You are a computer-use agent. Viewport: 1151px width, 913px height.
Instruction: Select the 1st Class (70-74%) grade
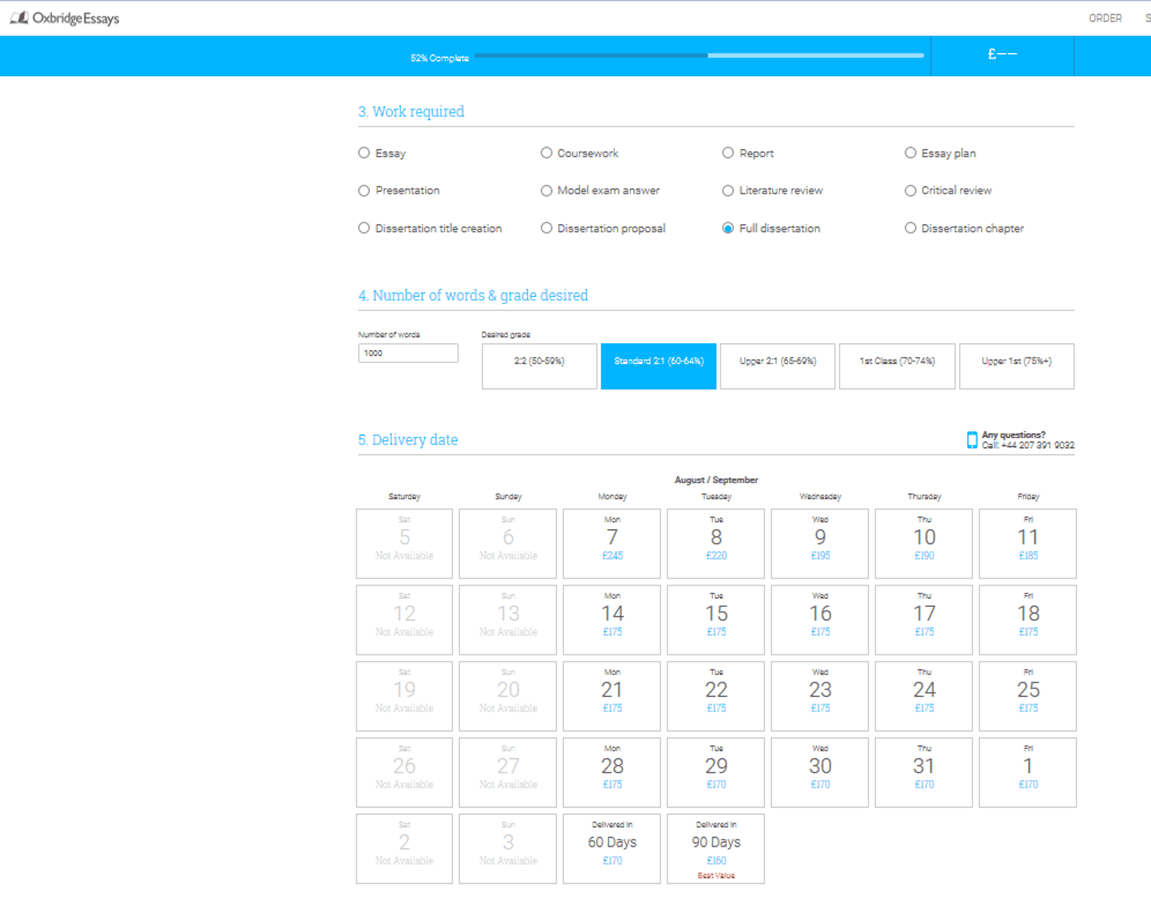coord(897,366)
